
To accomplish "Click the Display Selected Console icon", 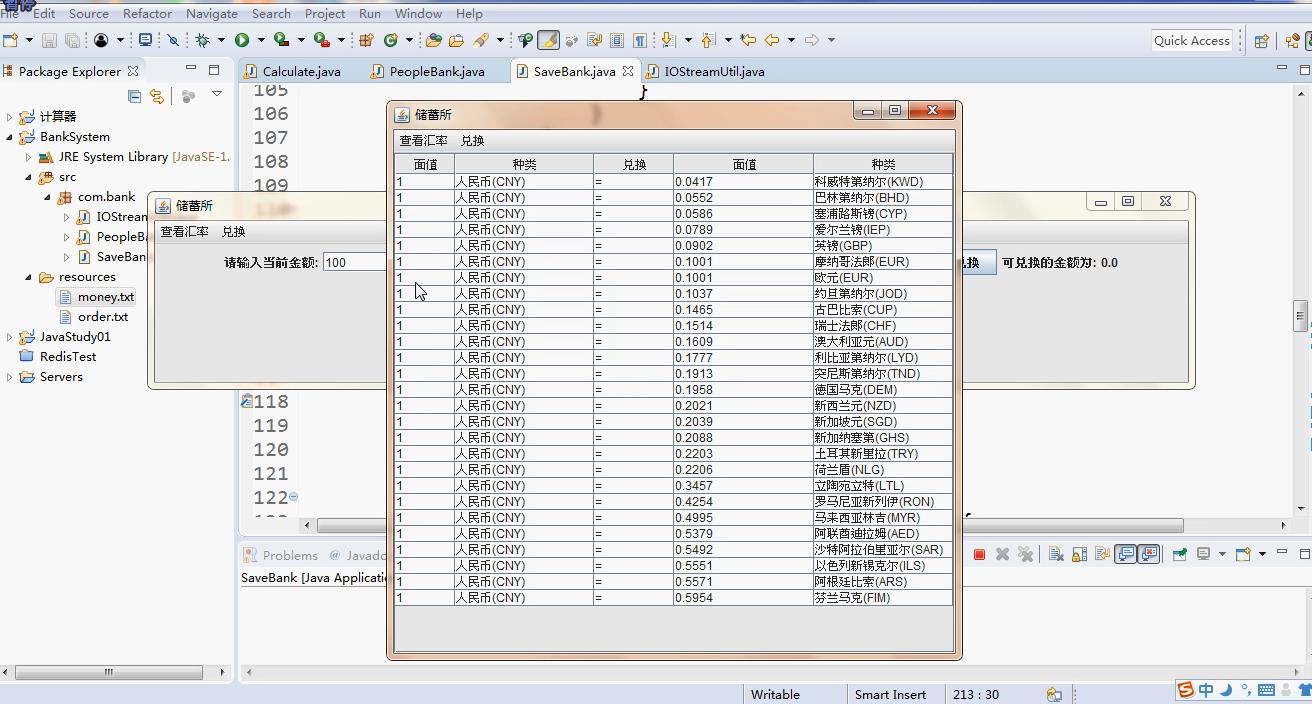I will click(x=1204, y=554).
